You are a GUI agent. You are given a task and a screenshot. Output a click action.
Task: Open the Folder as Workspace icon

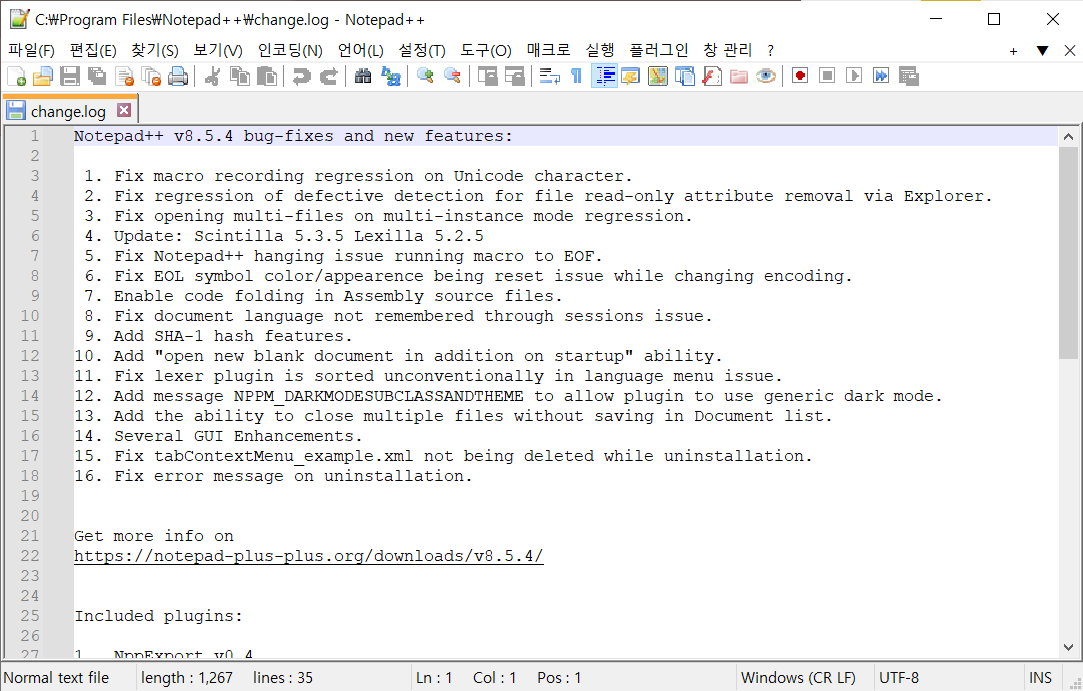coord(738,76)
